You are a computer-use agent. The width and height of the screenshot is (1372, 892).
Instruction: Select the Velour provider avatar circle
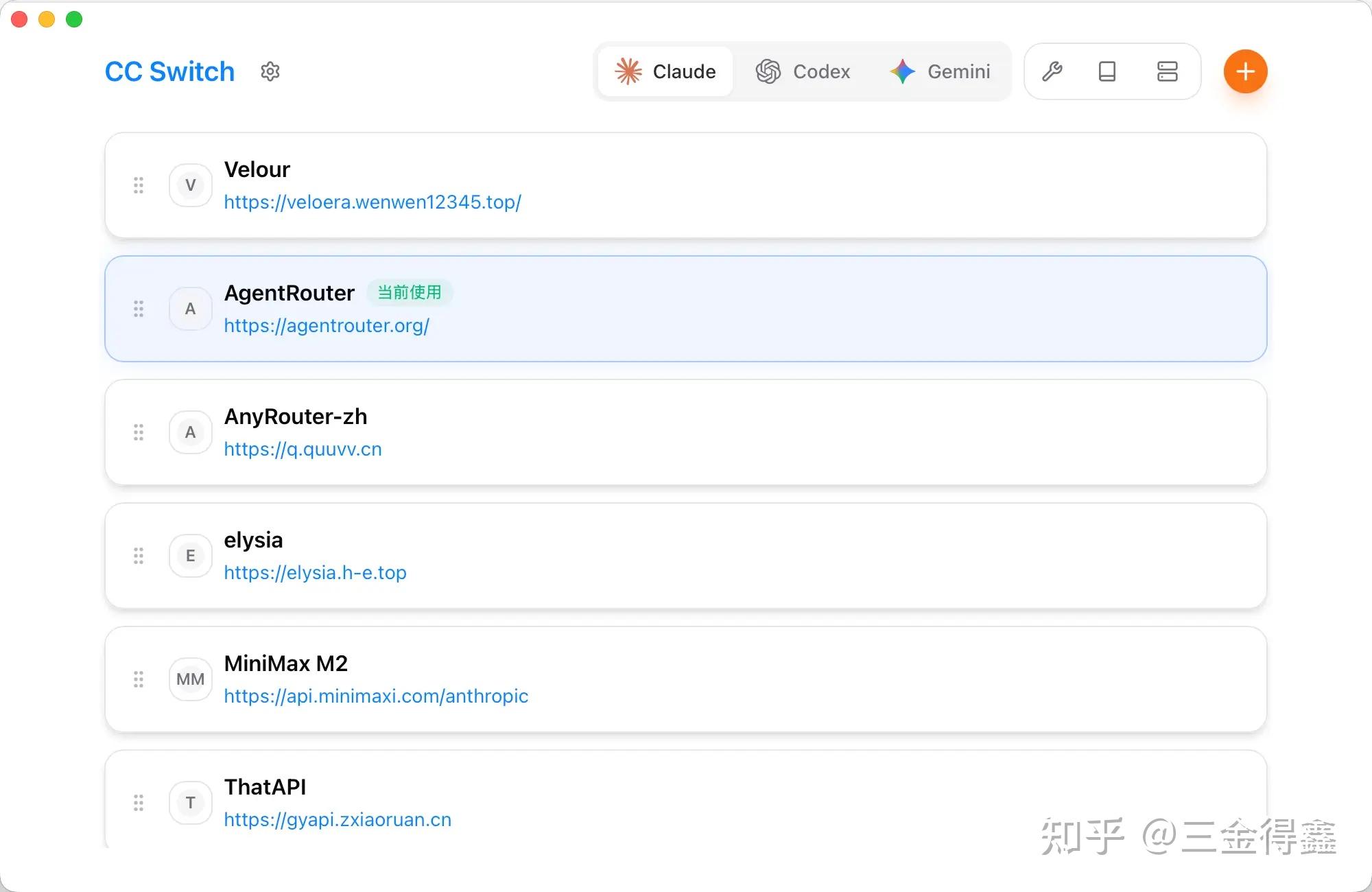point(190,185)
